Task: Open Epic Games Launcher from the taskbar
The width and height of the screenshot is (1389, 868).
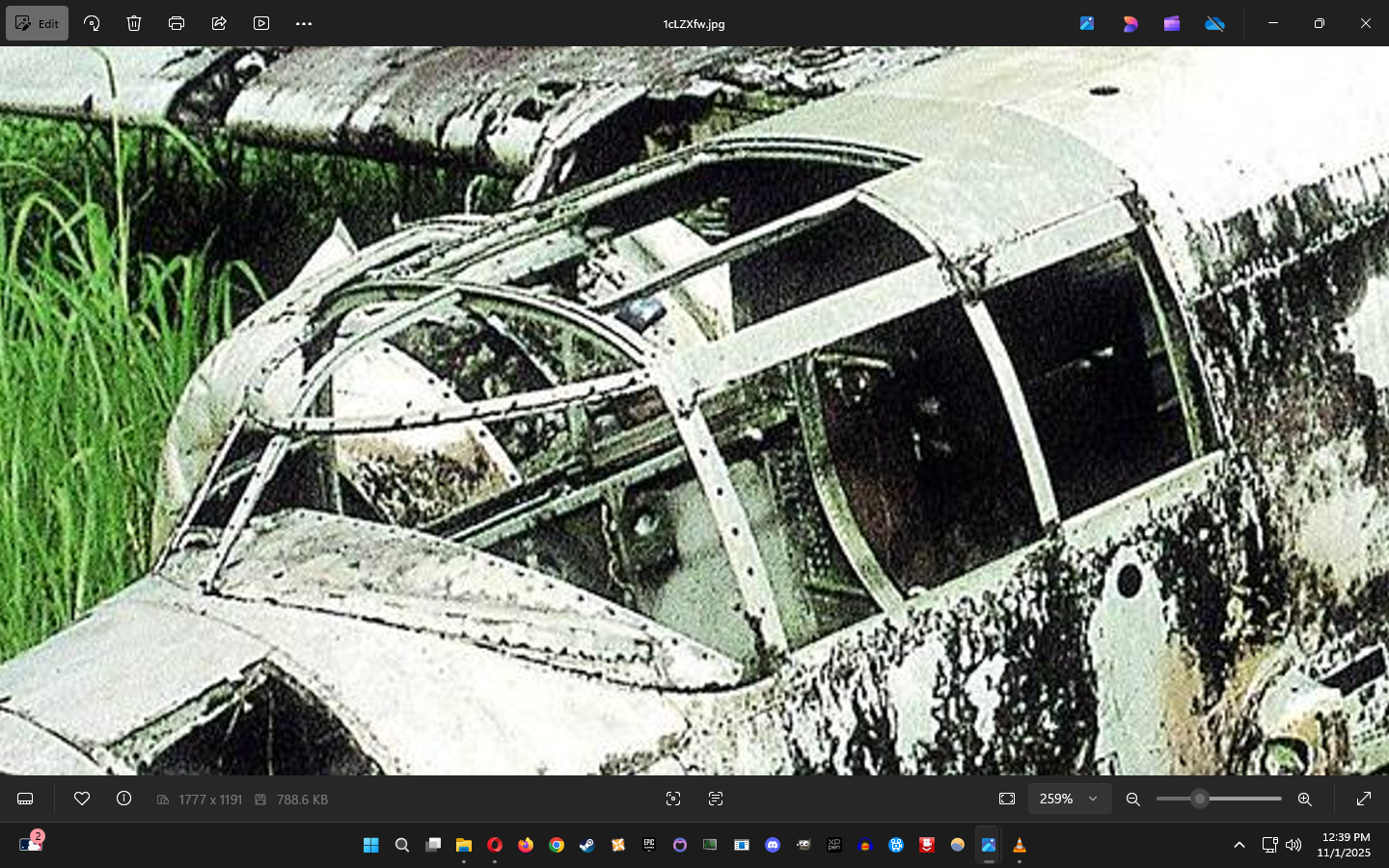Action: 649,845
